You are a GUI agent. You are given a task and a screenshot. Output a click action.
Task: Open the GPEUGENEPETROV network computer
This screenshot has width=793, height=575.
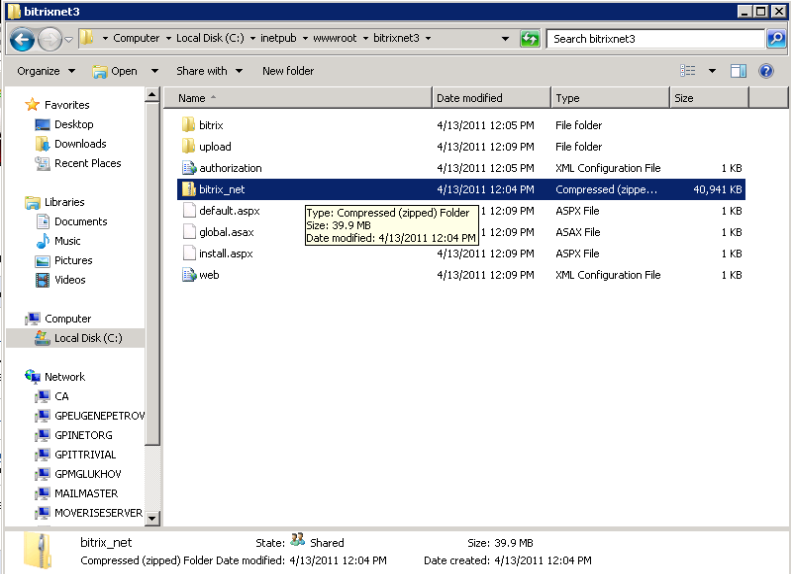pos(99,416)
